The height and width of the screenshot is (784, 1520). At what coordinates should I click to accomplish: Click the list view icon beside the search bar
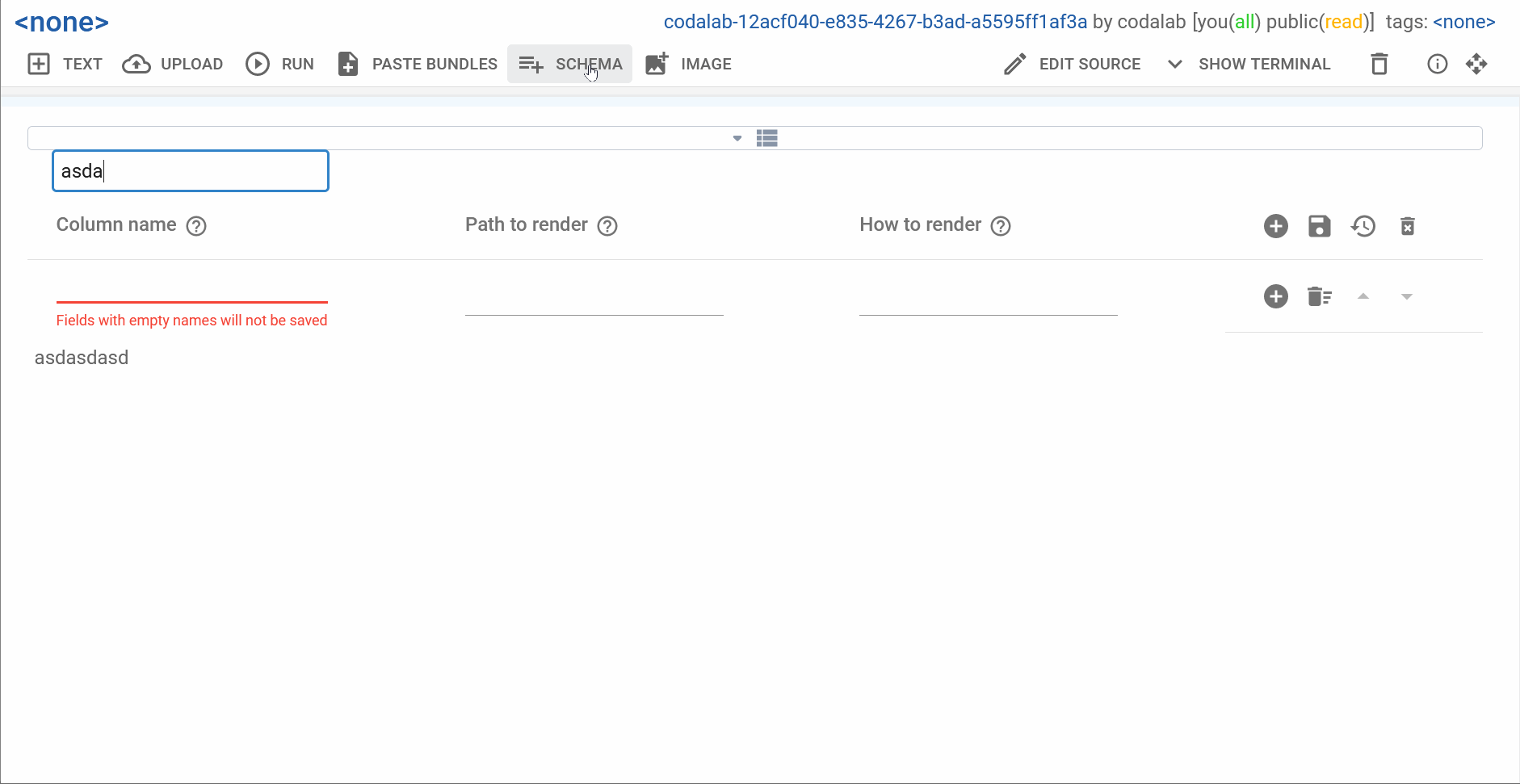[766, 138]
